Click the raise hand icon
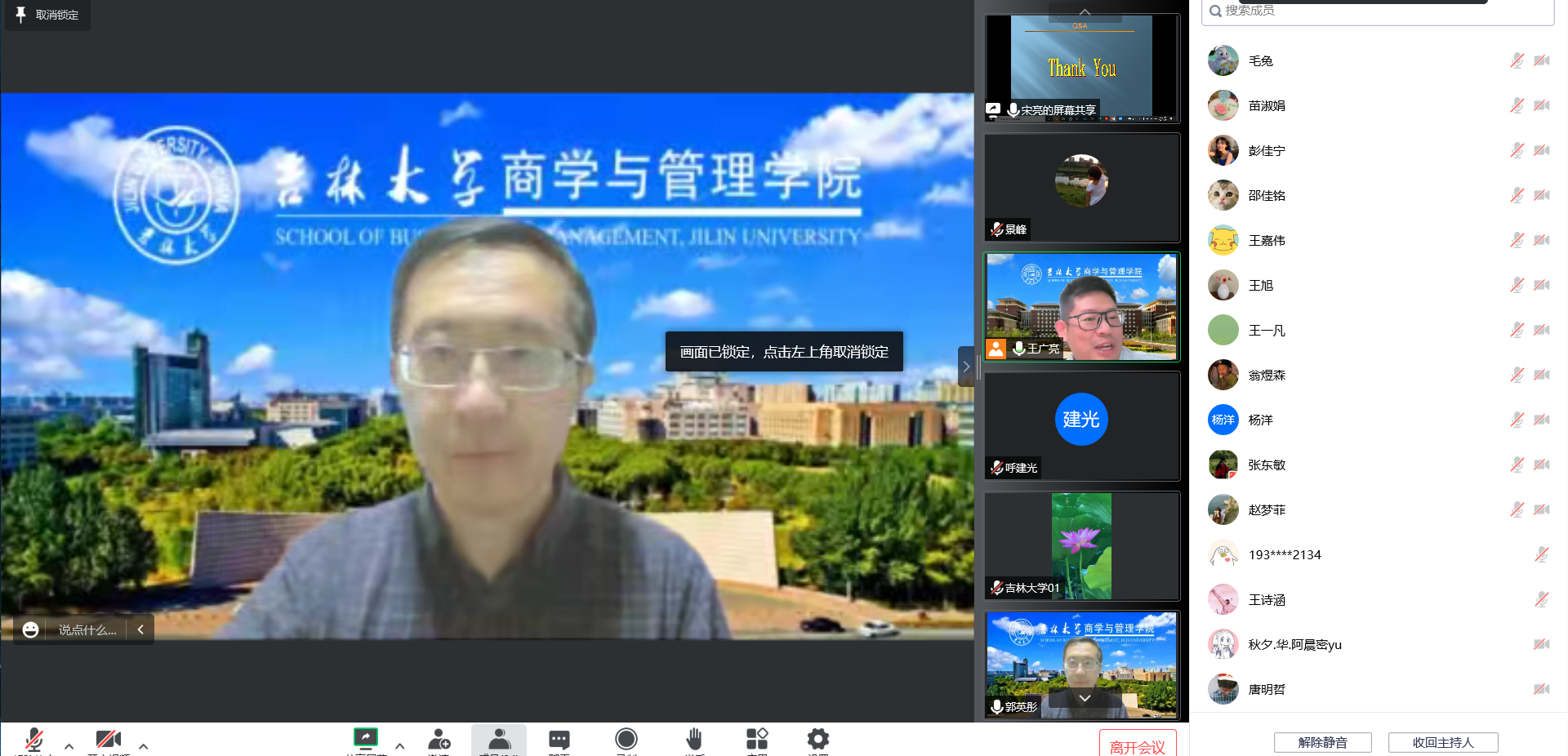Viewport: 1568px width, 756px height. click(x=694, y=739)
